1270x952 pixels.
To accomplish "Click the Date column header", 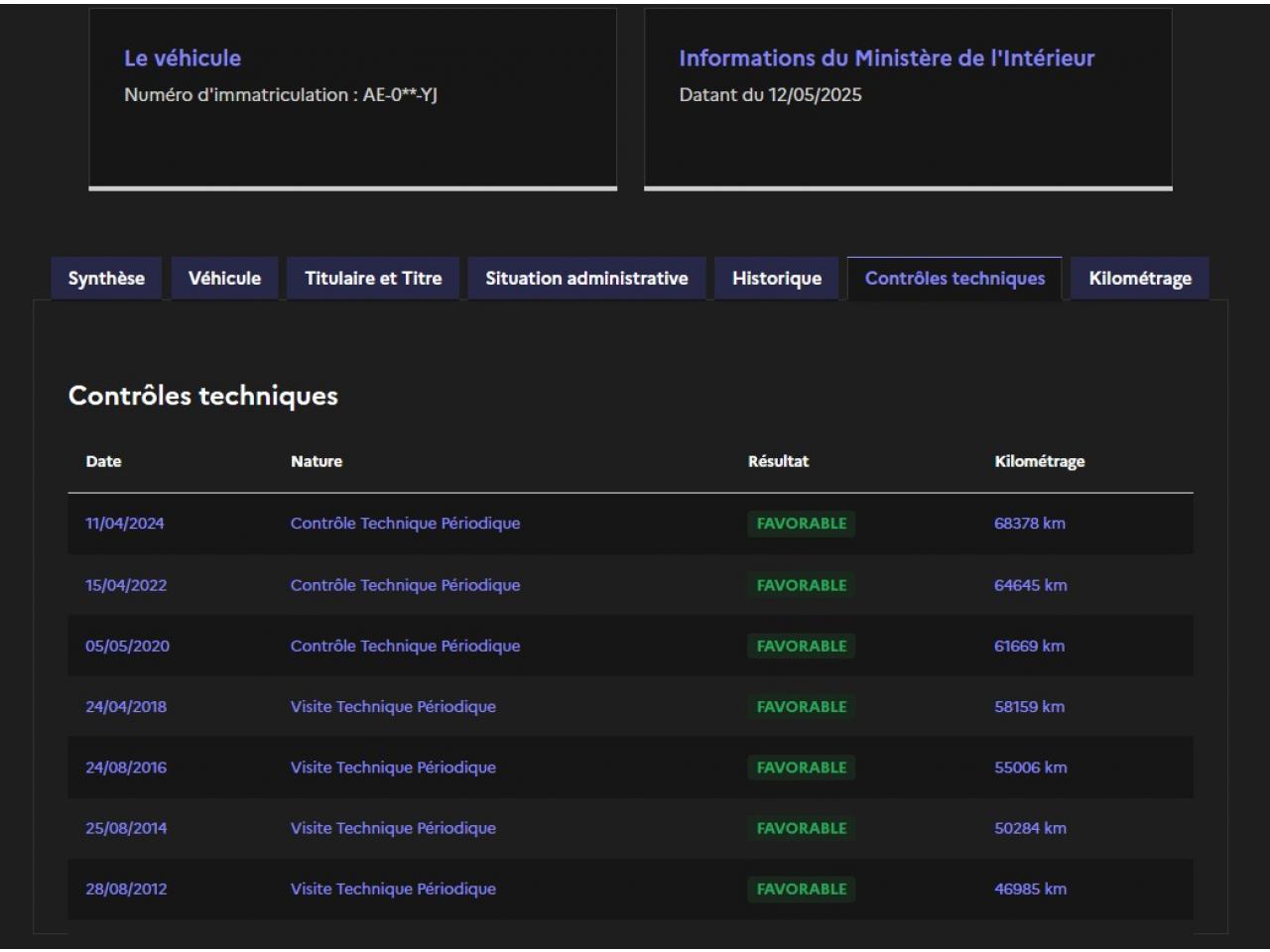I will 103,461.
